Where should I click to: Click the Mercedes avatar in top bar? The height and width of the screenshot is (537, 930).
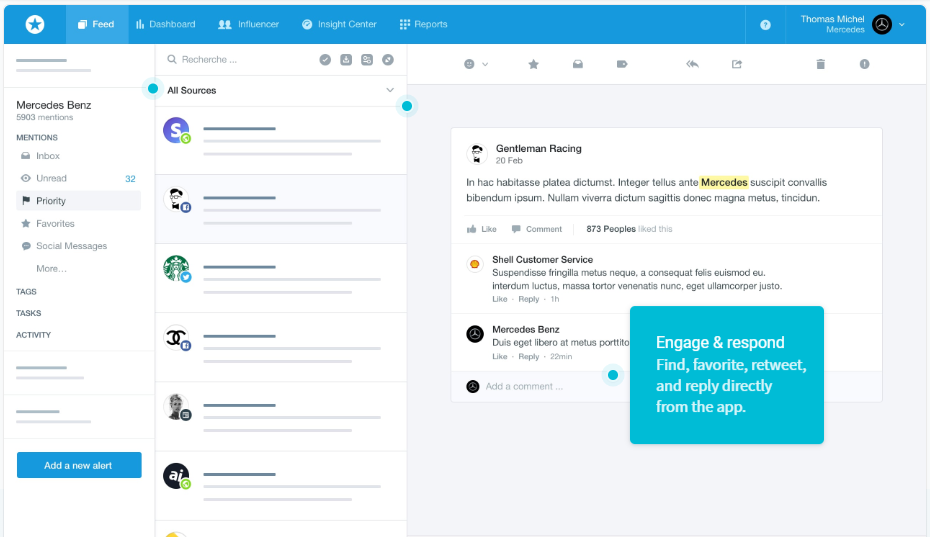pyautogui.click(x=882, y=24)
